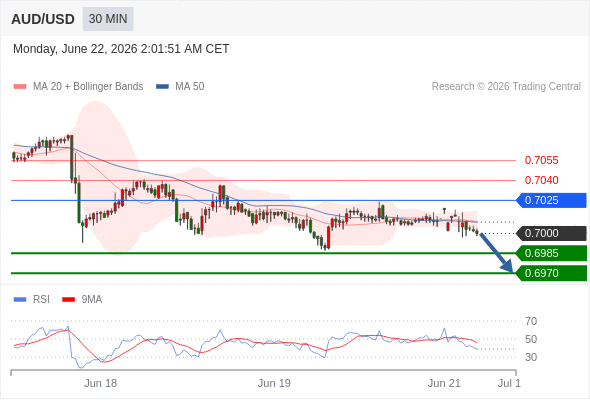Click the Jun 21 date axis label
This screenshot has width=590, height=400.
[444, 383]
